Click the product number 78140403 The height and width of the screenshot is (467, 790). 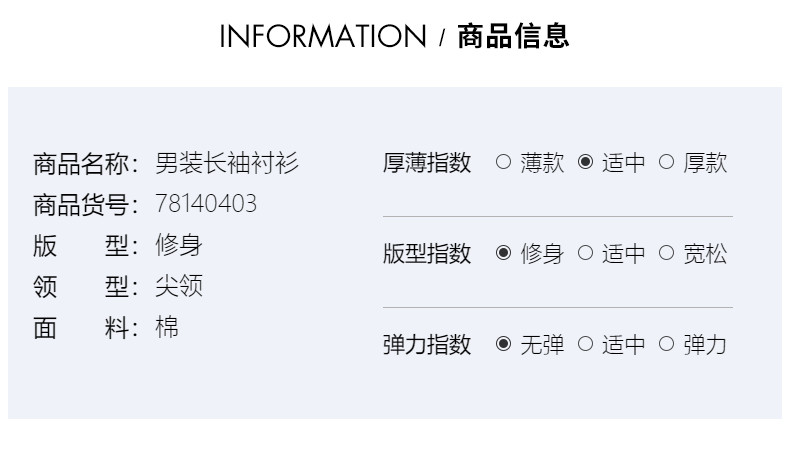click(206, 204)
